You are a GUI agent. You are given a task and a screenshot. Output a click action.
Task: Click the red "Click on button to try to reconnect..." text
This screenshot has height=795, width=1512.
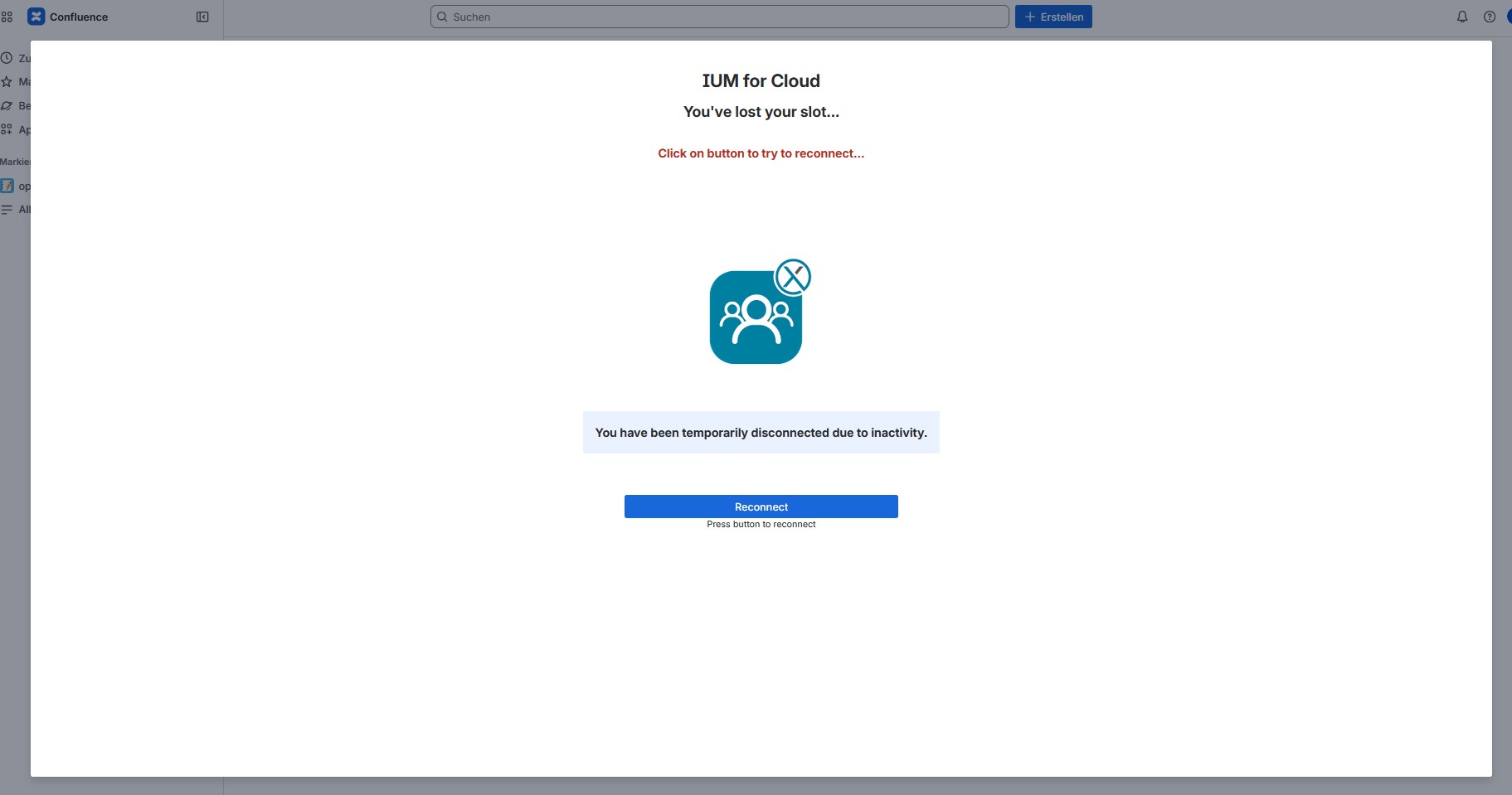(761, 153)
